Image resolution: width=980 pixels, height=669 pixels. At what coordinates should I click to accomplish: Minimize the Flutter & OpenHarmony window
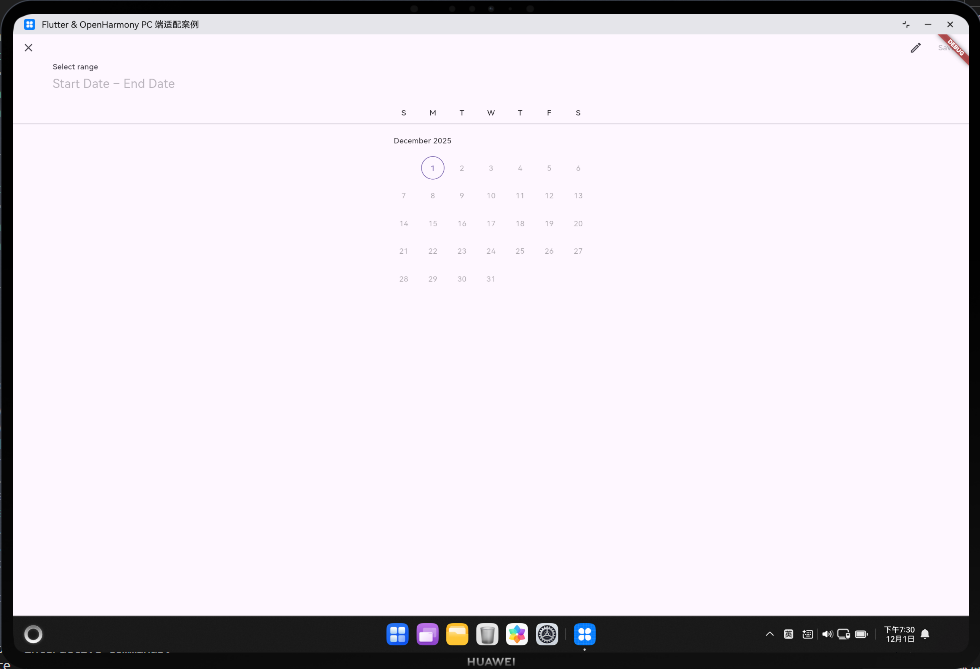pyautogui.click(x=928, y=24)
